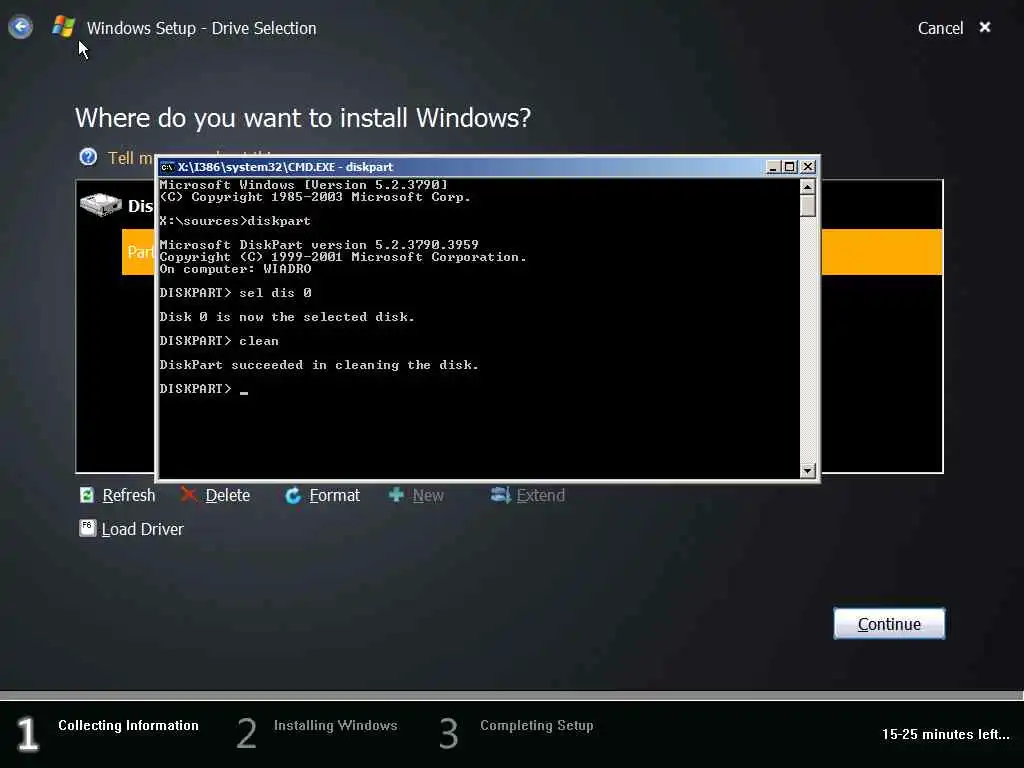Click the 'Installing Windows' step label

[335, 726]
